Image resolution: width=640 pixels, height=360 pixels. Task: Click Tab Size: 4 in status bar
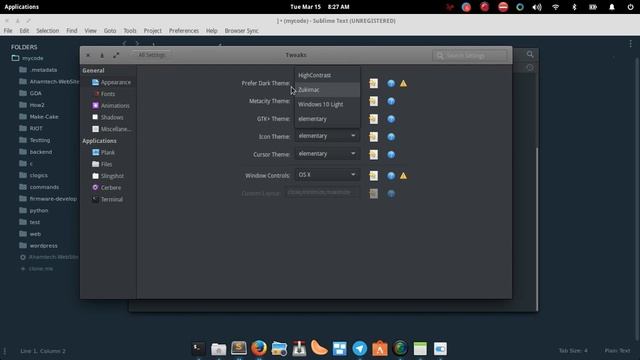pyautogui.click(x=573, y=351)
